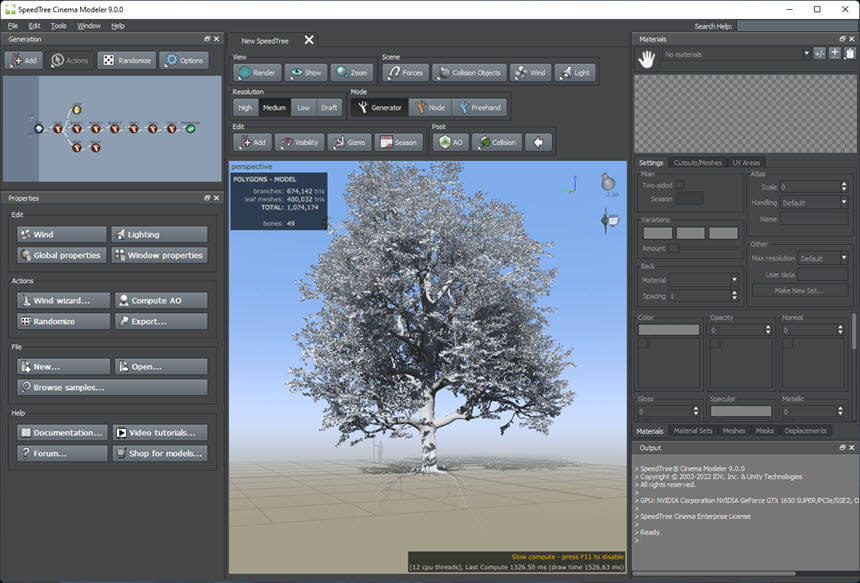
Task: Click the Wind wizard button
Action: coord(63,301)
